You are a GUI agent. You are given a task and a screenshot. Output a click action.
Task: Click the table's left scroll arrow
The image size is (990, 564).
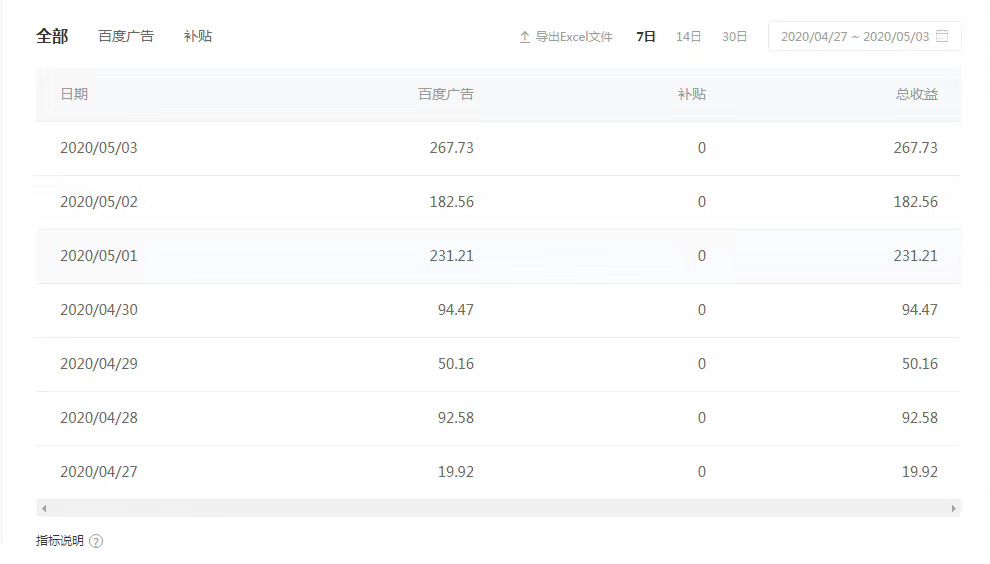click(44, 509)
